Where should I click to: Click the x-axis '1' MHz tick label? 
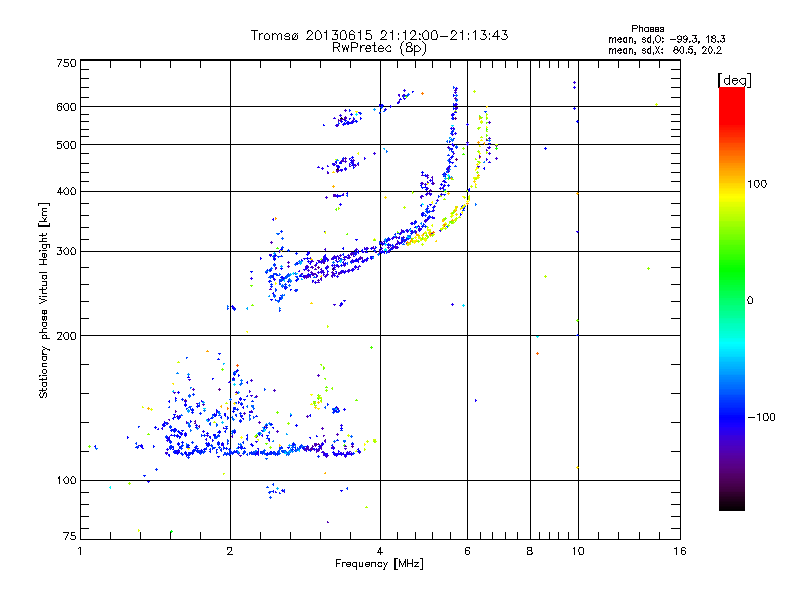tap(80, 551)
